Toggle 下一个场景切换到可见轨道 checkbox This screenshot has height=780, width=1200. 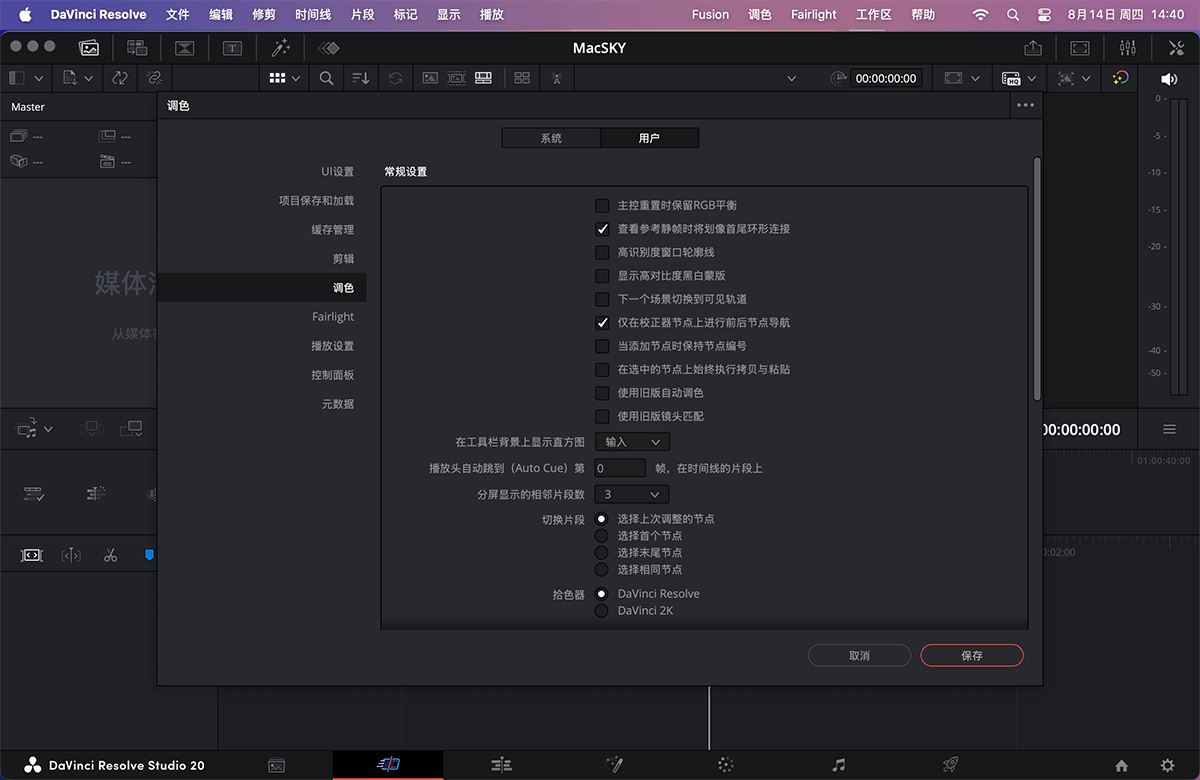point(602,299)
